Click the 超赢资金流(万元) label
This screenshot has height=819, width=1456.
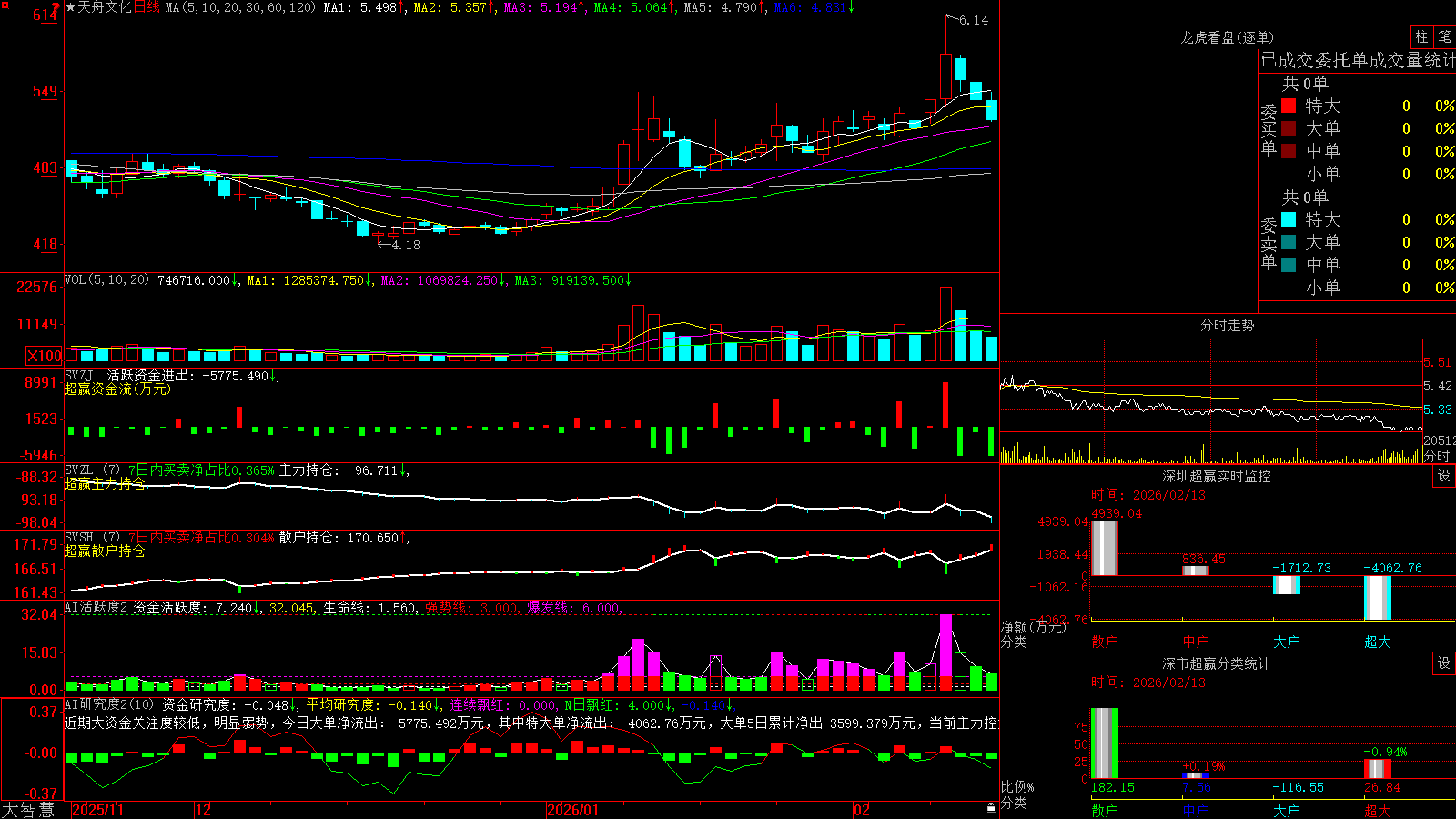point(117,389)
